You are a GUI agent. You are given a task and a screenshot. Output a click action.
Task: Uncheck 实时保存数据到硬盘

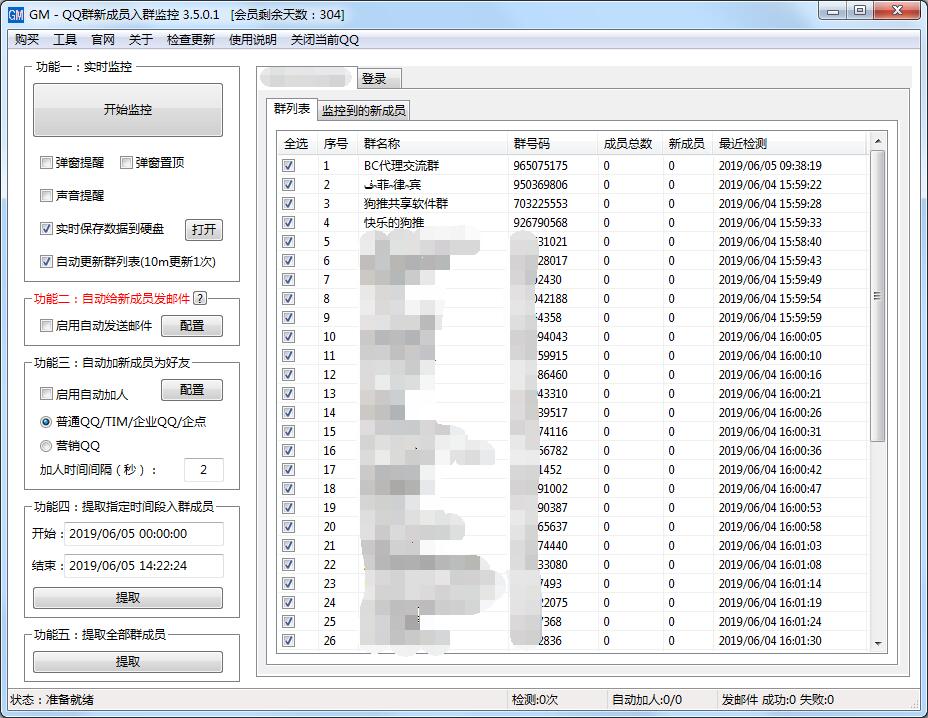(x=46, y=228)
